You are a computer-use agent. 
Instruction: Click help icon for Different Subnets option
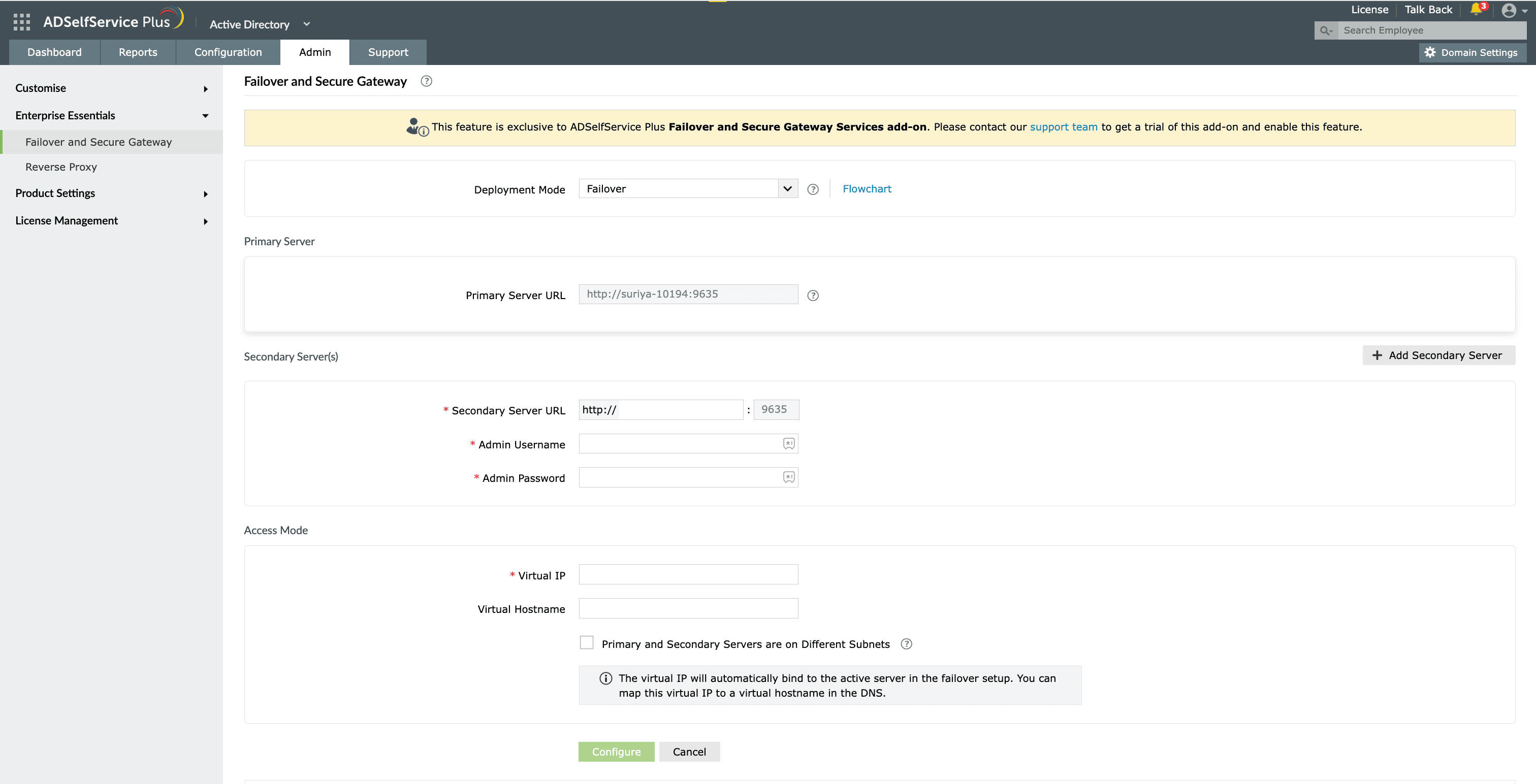click(x=906, y=644)
